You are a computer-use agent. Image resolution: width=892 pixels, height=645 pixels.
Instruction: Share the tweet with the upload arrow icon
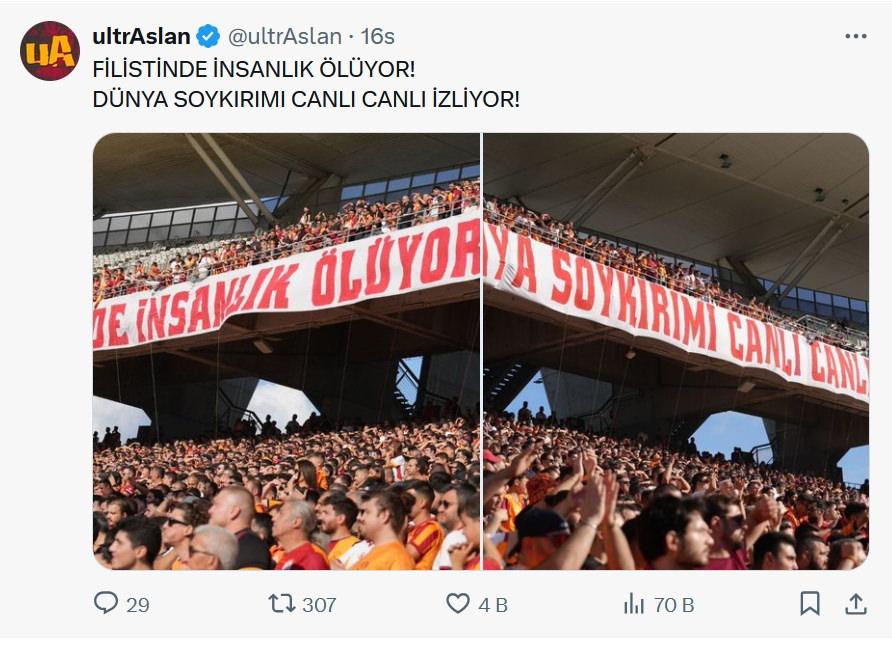(855, 603)
